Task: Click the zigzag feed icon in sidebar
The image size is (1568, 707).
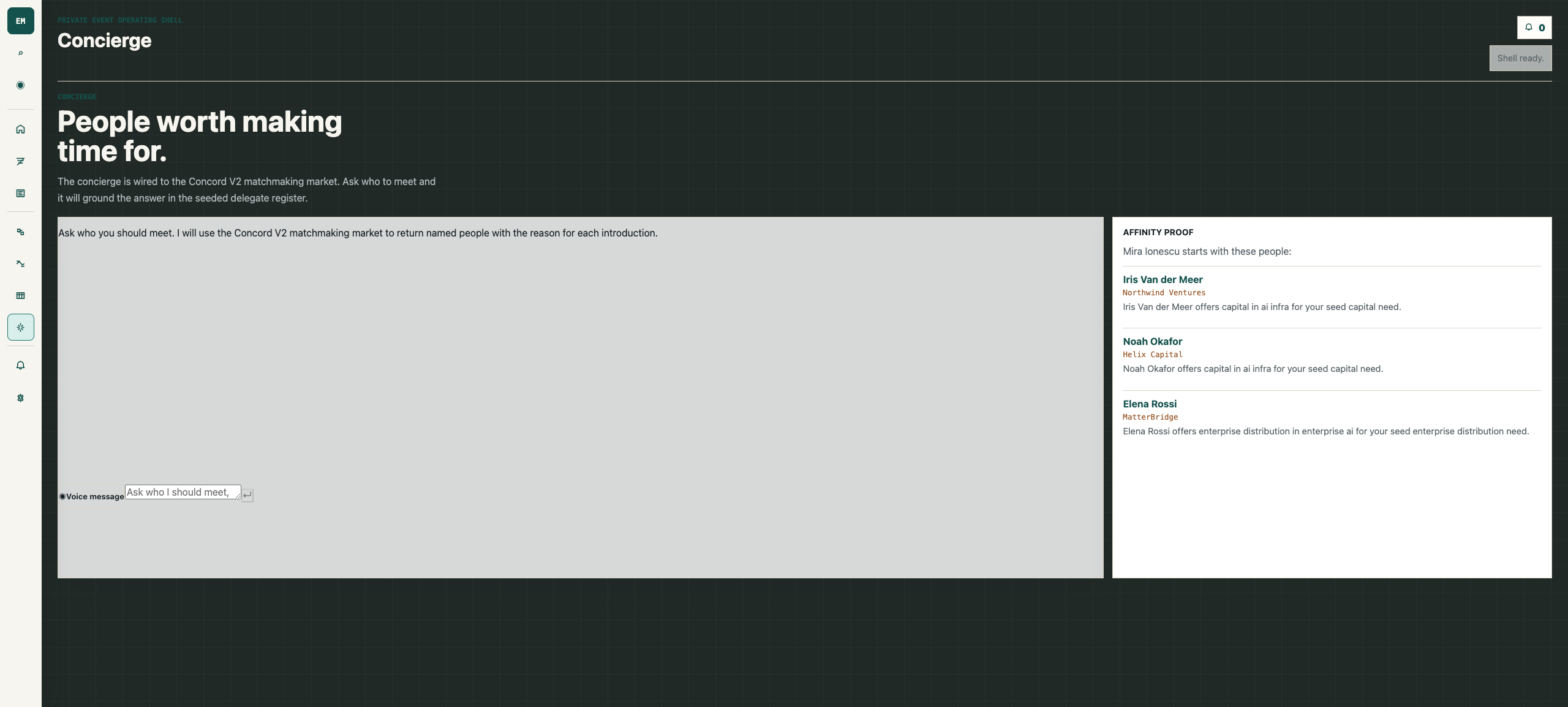Action: pyautogui.click(x=20, y=161)
